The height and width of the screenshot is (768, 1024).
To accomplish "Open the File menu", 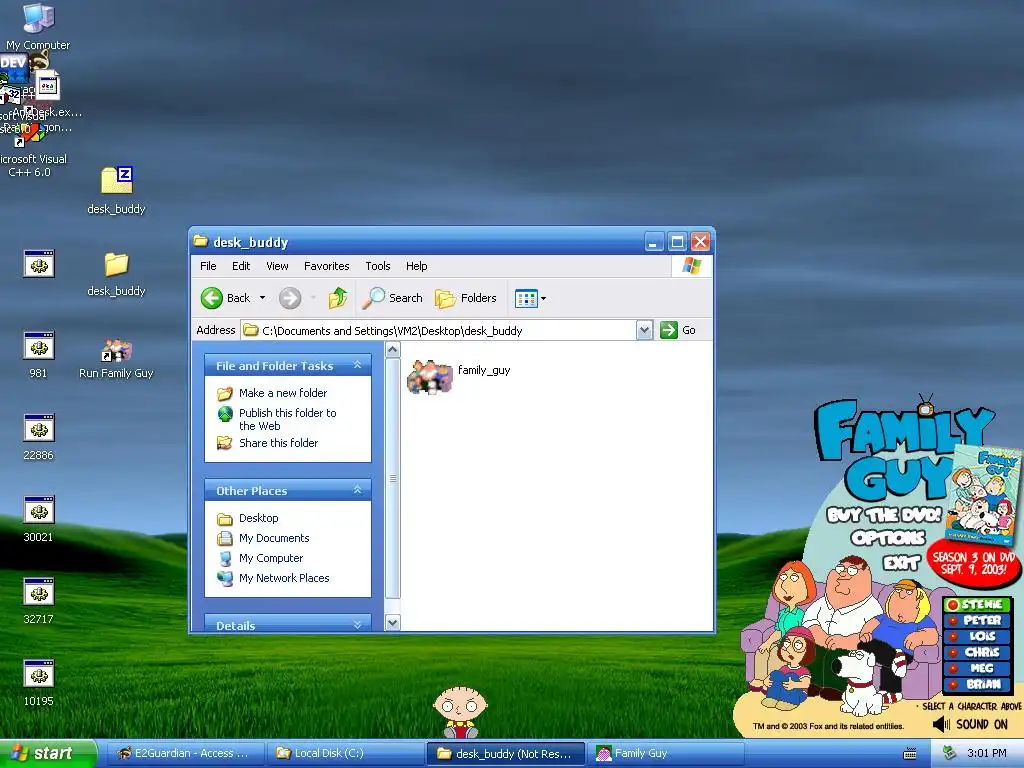I will [208, 266].
